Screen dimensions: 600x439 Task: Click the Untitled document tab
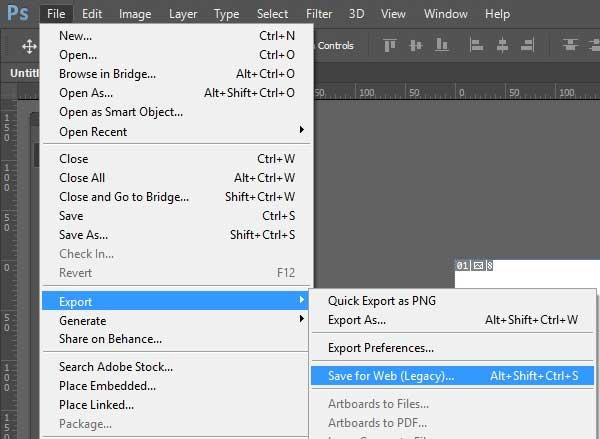point(24,73)
